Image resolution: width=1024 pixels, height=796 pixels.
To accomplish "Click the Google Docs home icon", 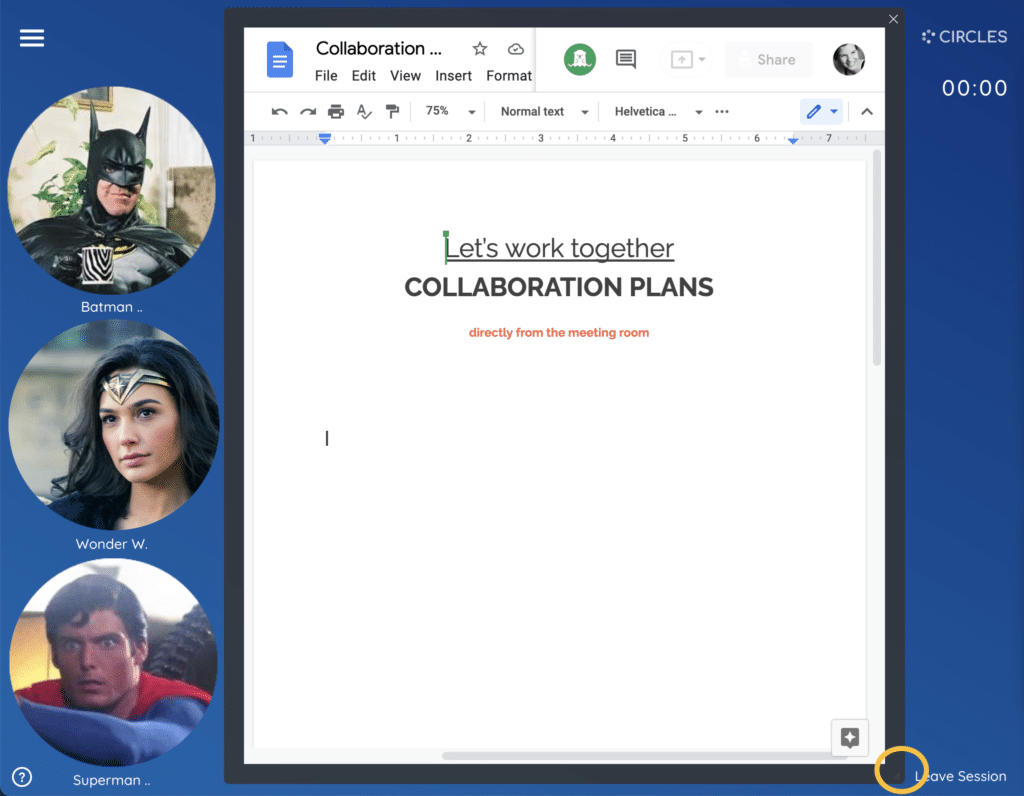I will tap(280, 59).
